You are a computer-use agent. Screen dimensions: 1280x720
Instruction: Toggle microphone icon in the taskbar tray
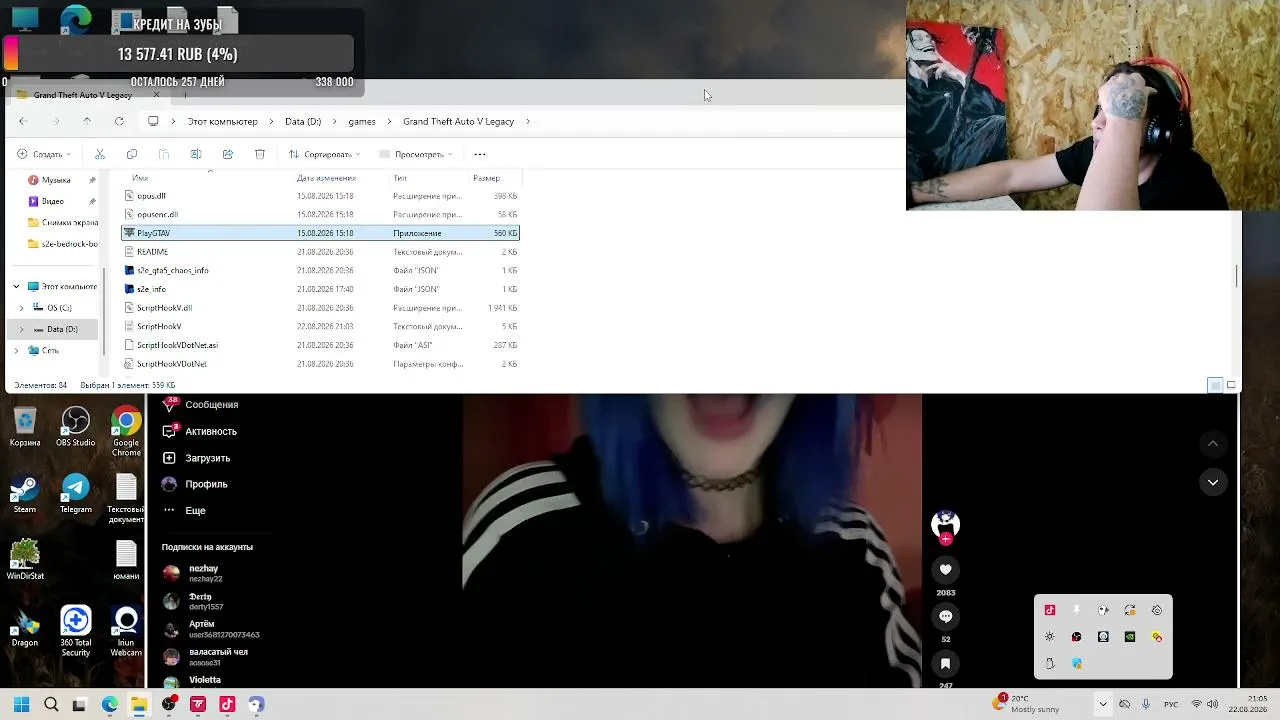click(1146, 704)
